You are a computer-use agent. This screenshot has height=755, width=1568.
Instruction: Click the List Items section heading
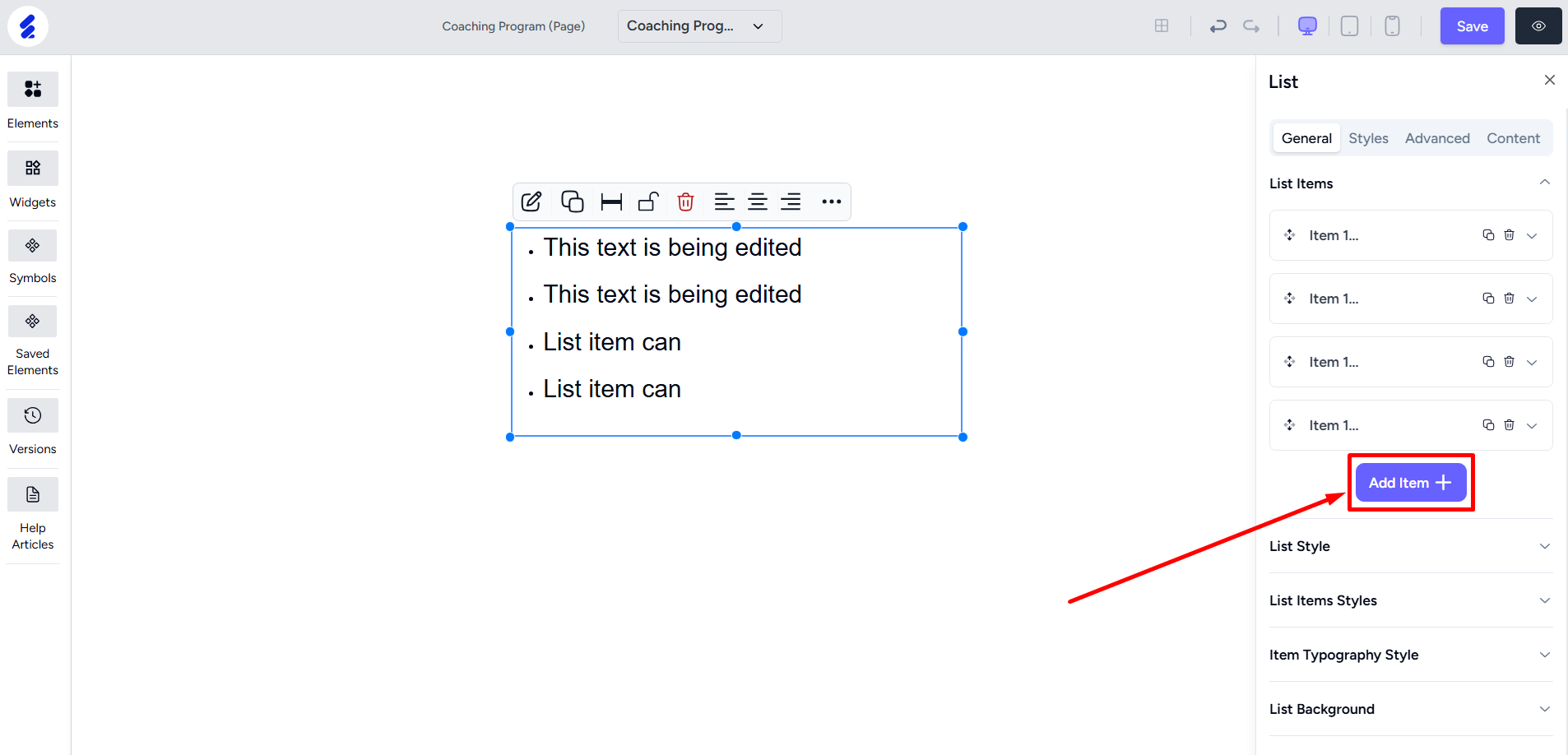click(x=1301, y=183)
